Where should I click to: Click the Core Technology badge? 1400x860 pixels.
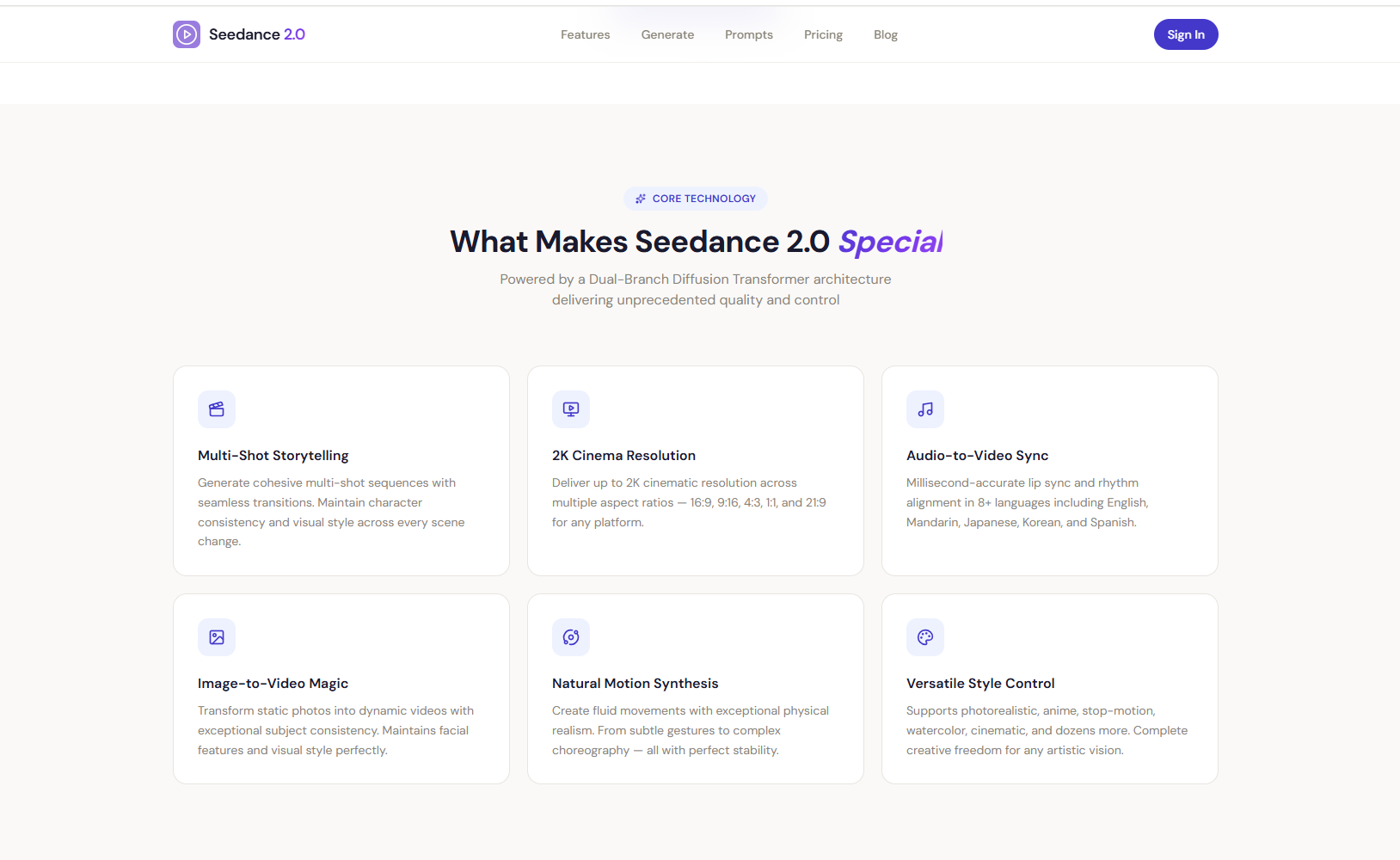[696, 198]
